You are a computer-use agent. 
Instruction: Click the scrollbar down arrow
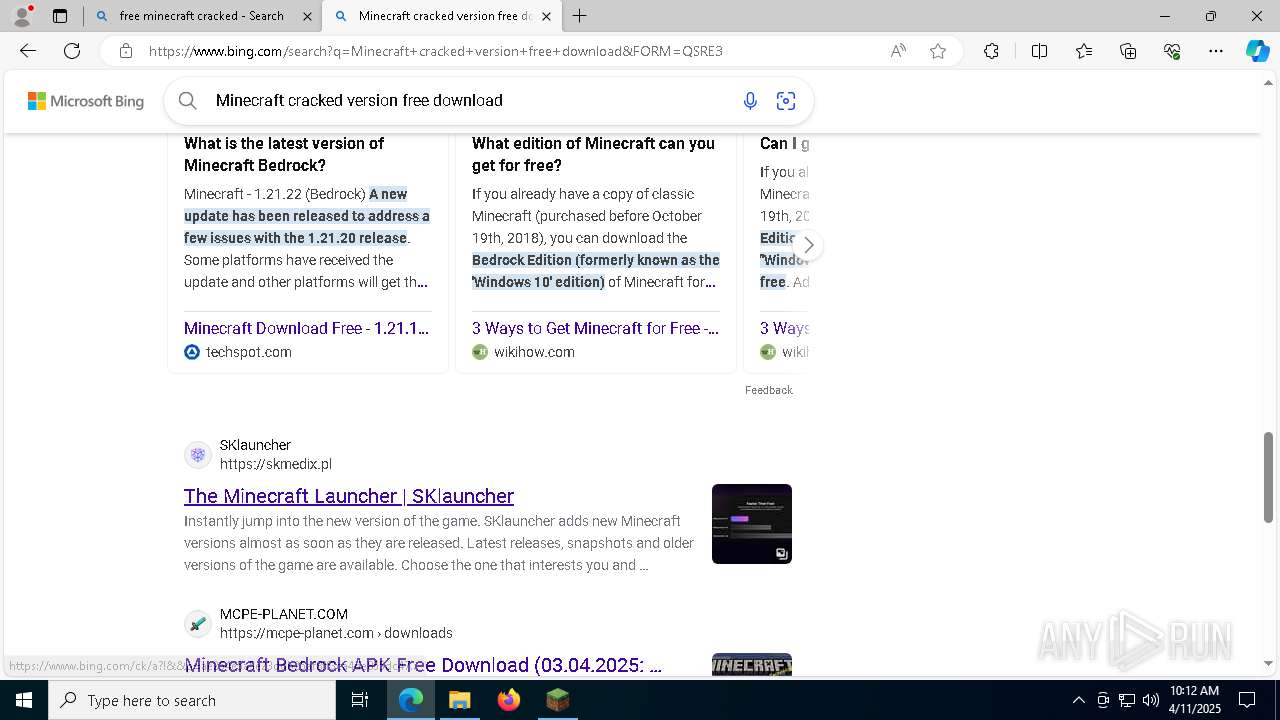(x=1269, y=663)
